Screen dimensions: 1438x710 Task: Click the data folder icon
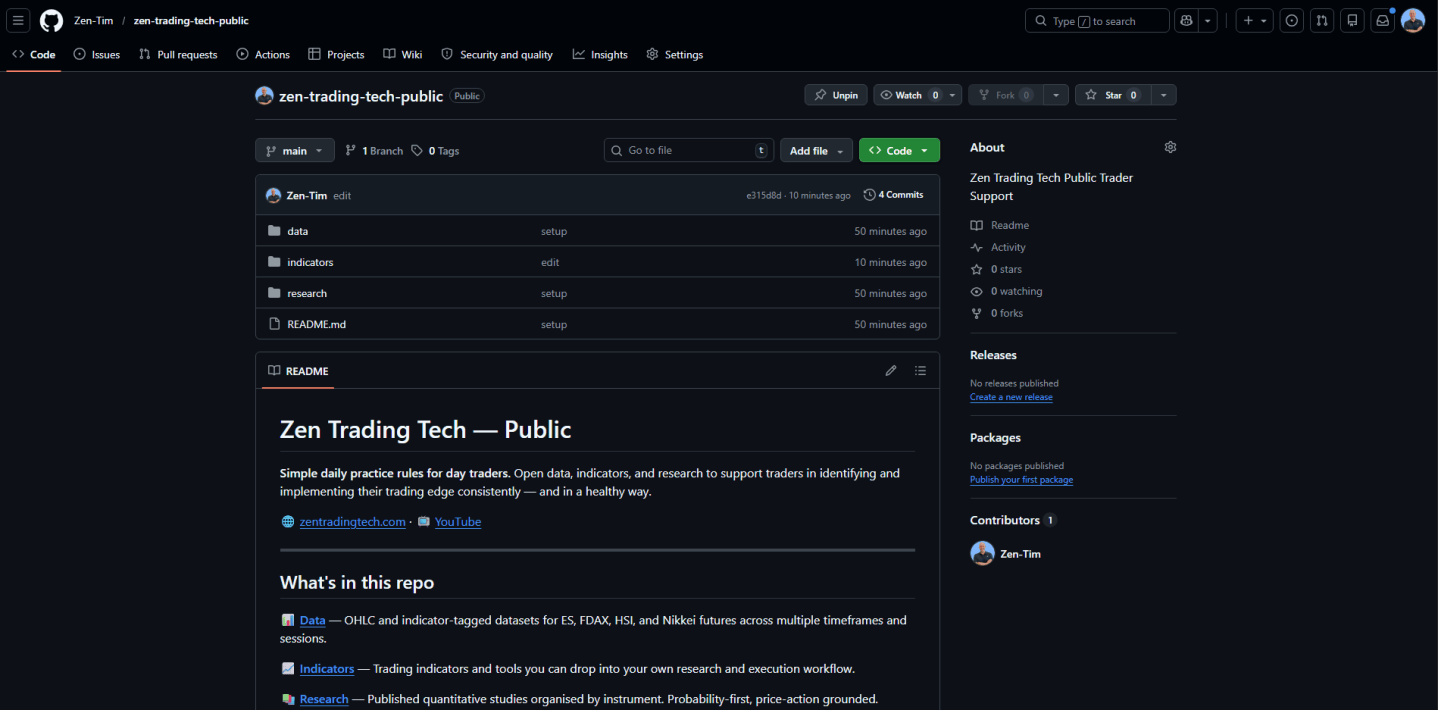tap(274, 231)
